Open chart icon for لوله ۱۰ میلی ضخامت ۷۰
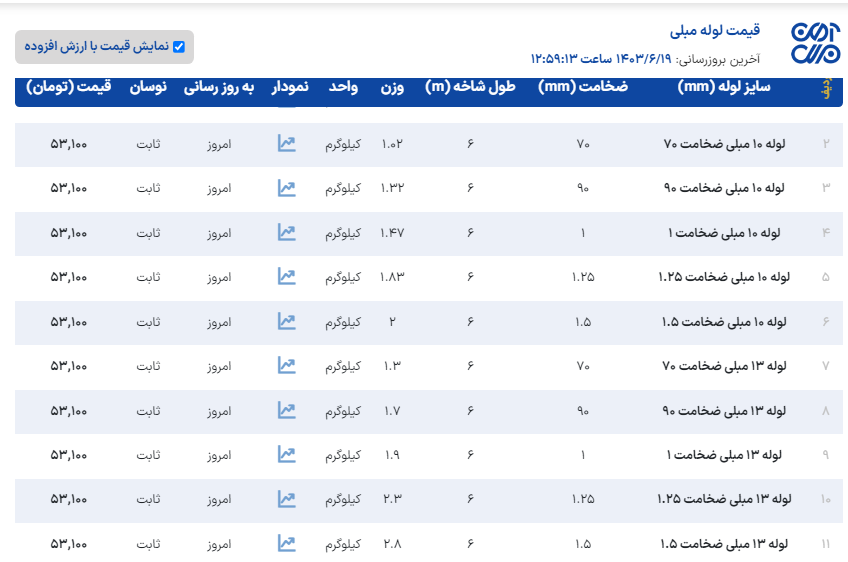848x562 pixels. click(286, 143)
